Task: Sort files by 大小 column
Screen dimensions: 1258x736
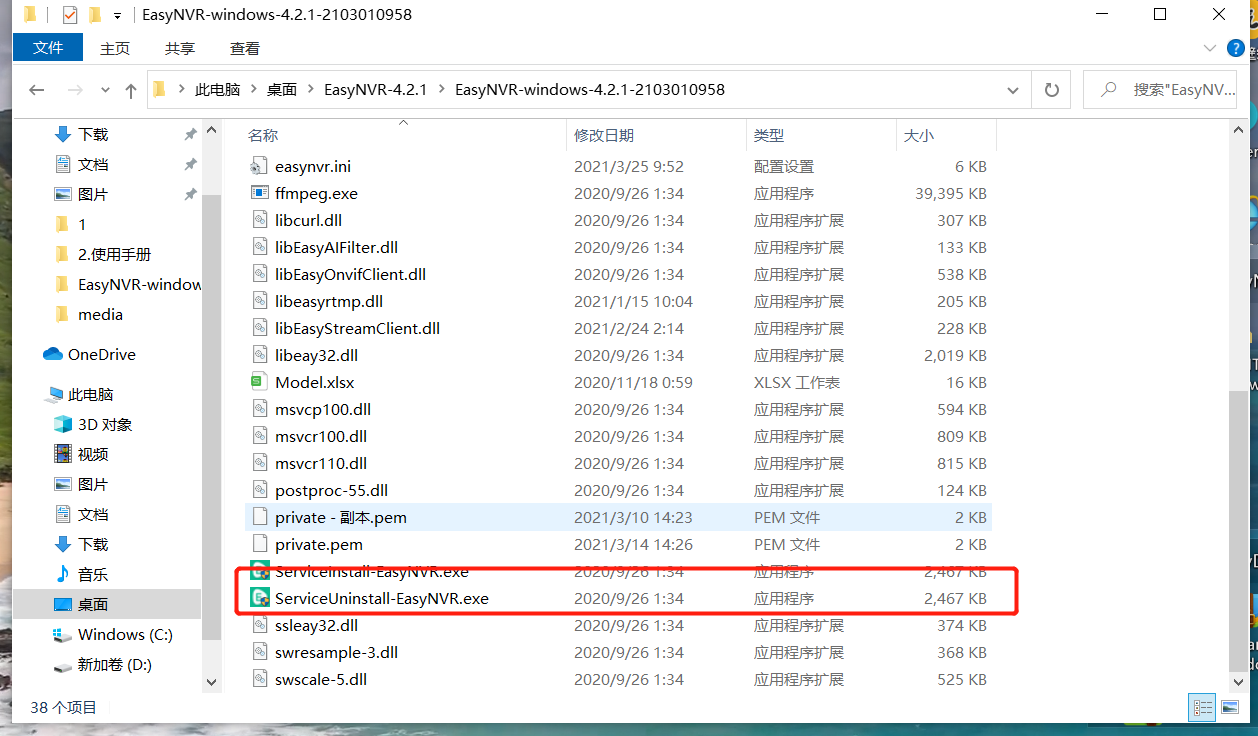Action: point(919,135)
